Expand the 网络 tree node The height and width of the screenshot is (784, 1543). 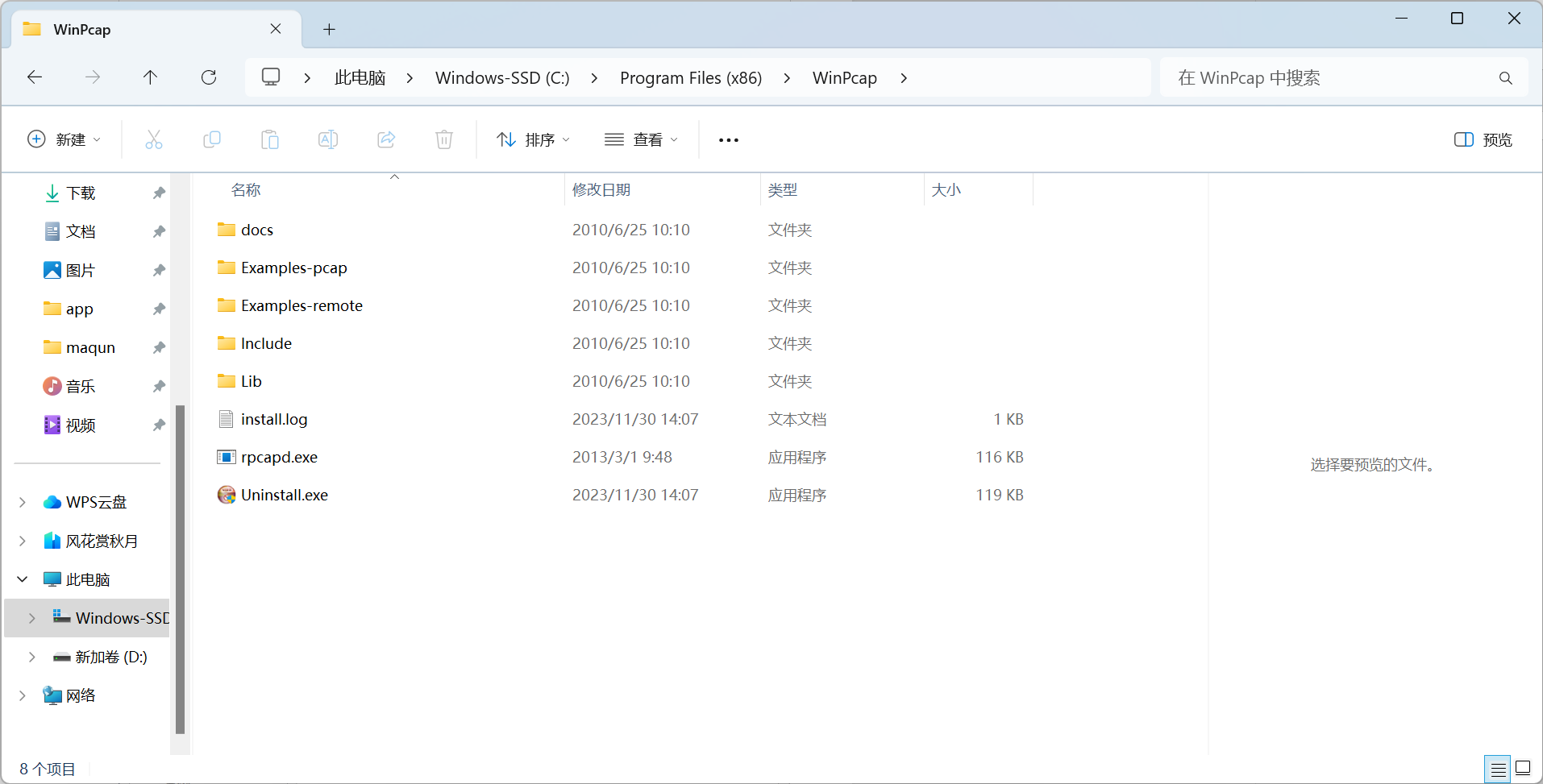tap(23, 695)
